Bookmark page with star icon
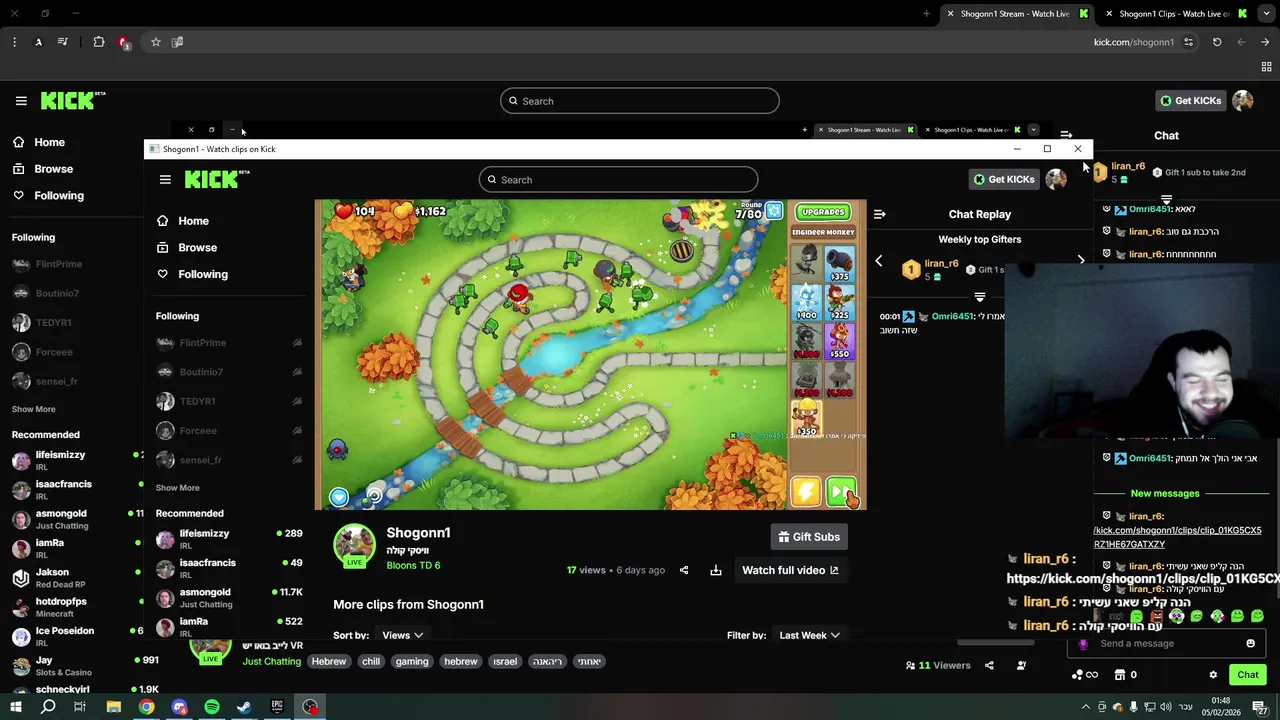1280x720 pixels. 156,42
